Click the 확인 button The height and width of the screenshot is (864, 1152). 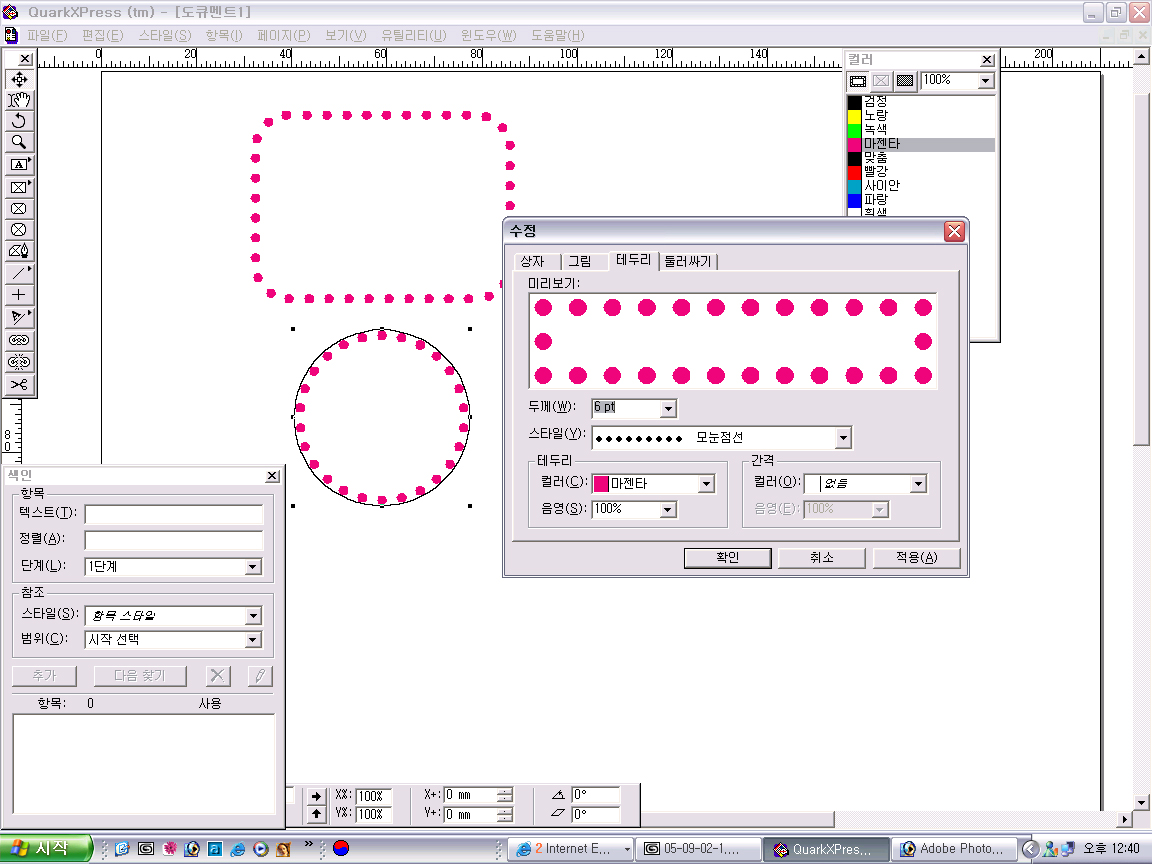tap(727, 558)
